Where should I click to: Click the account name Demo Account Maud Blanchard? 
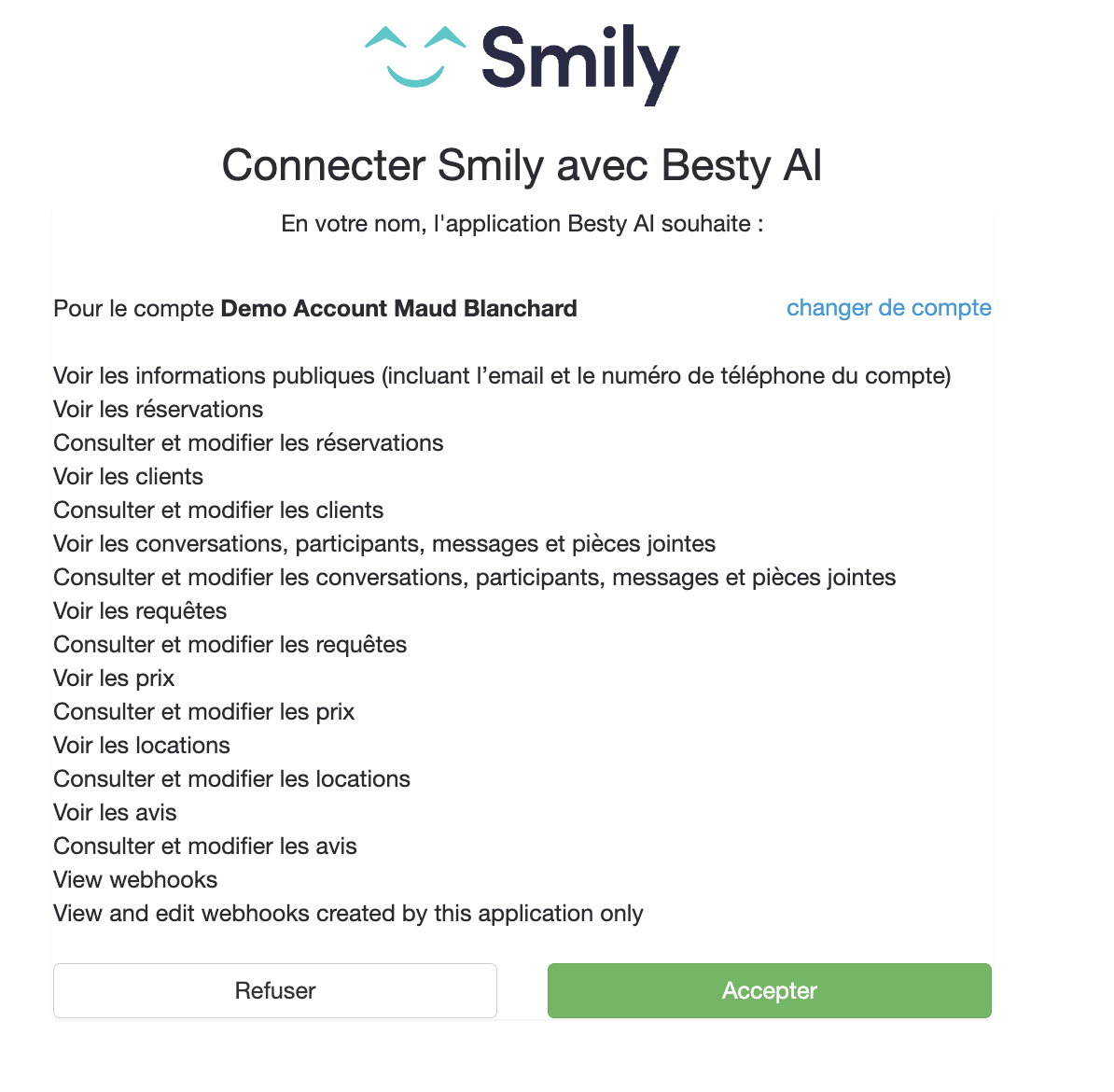(398, 308)
